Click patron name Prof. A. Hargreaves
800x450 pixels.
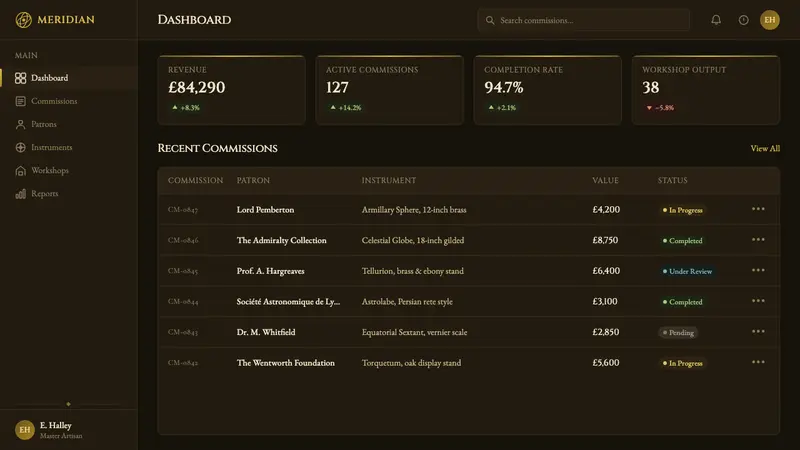tap(270, 271)
